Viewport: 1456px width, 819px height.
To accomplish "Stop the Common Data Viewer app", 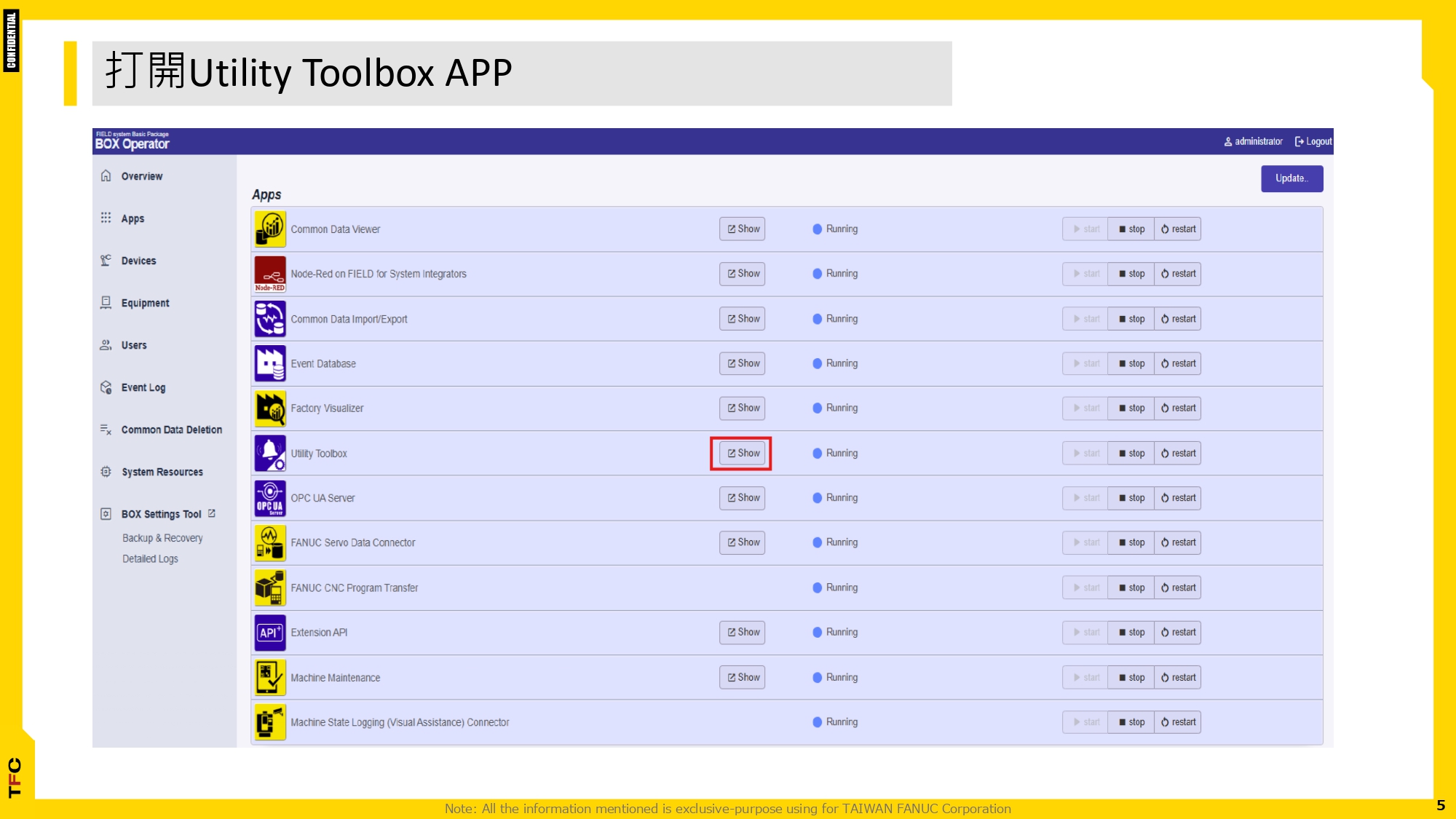I will [1131, 229].
